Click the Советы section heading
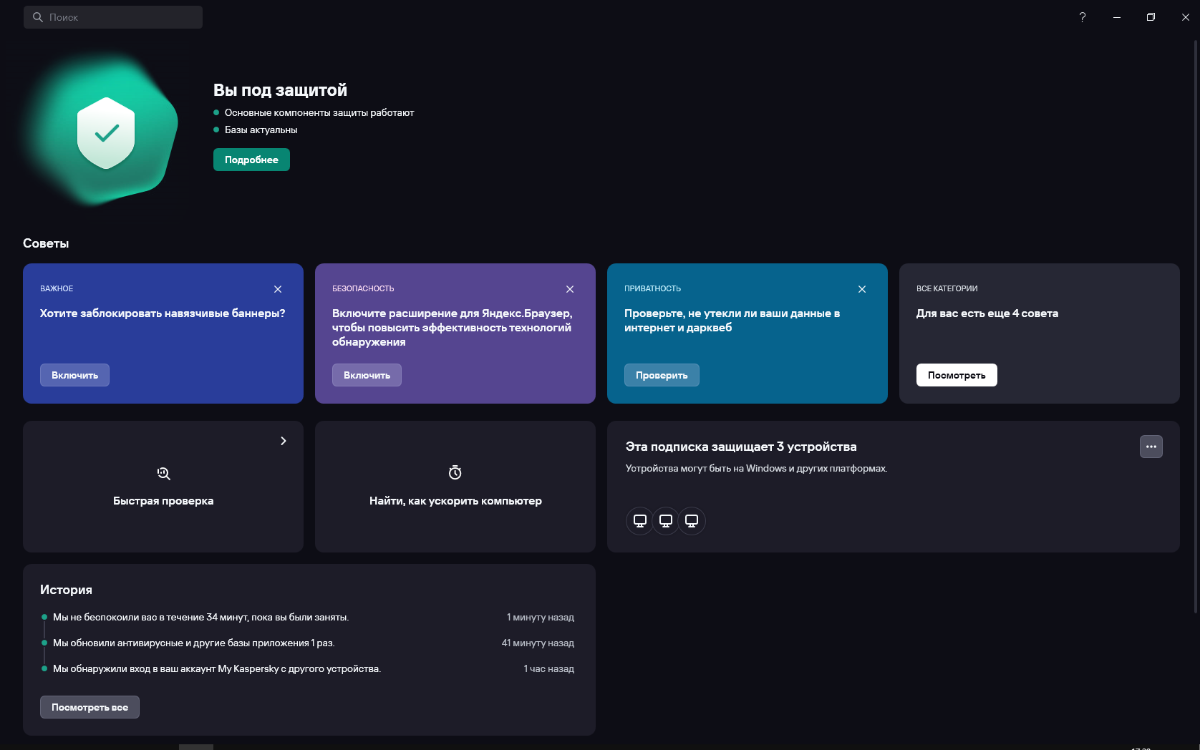The width and height of the screenshot is (1200, 750). point(46,243)
